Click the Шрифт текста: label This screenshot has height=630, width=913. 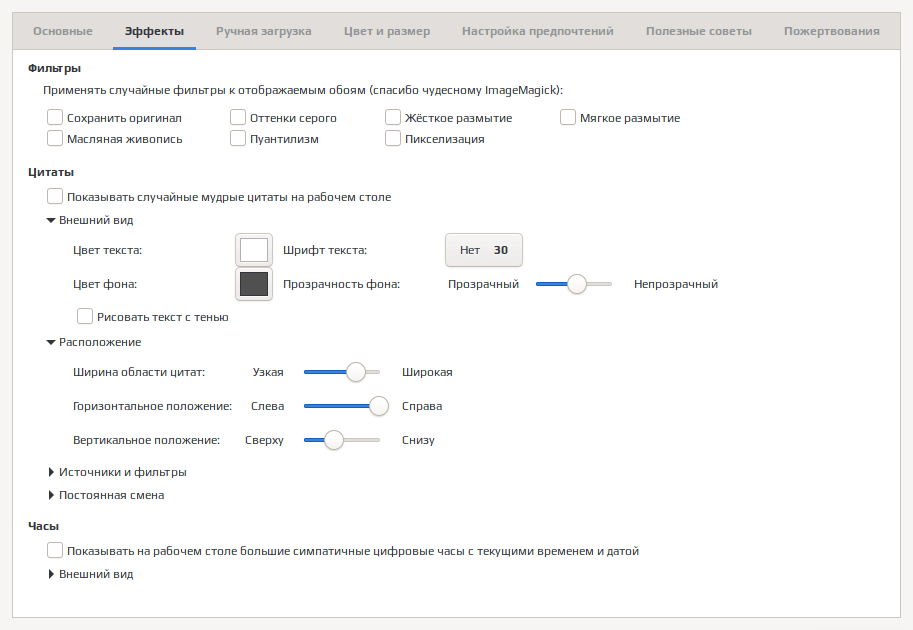click(x=325, y=250)
